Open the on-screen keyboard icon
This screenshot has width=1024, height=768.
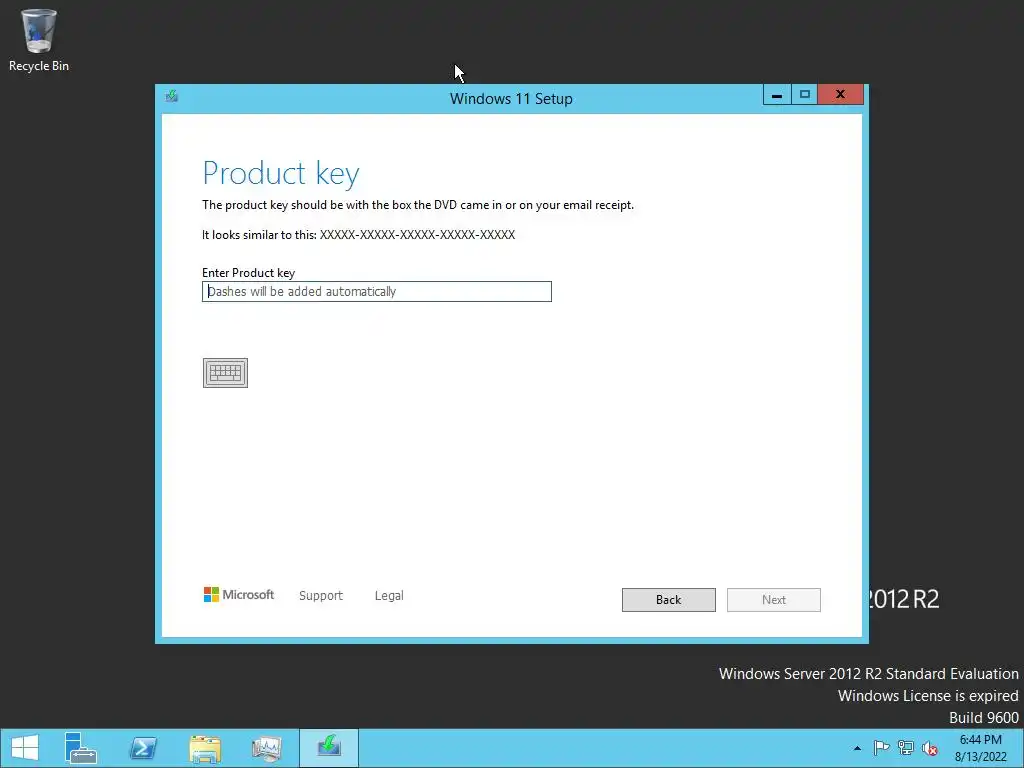click(x=225, y=373)
